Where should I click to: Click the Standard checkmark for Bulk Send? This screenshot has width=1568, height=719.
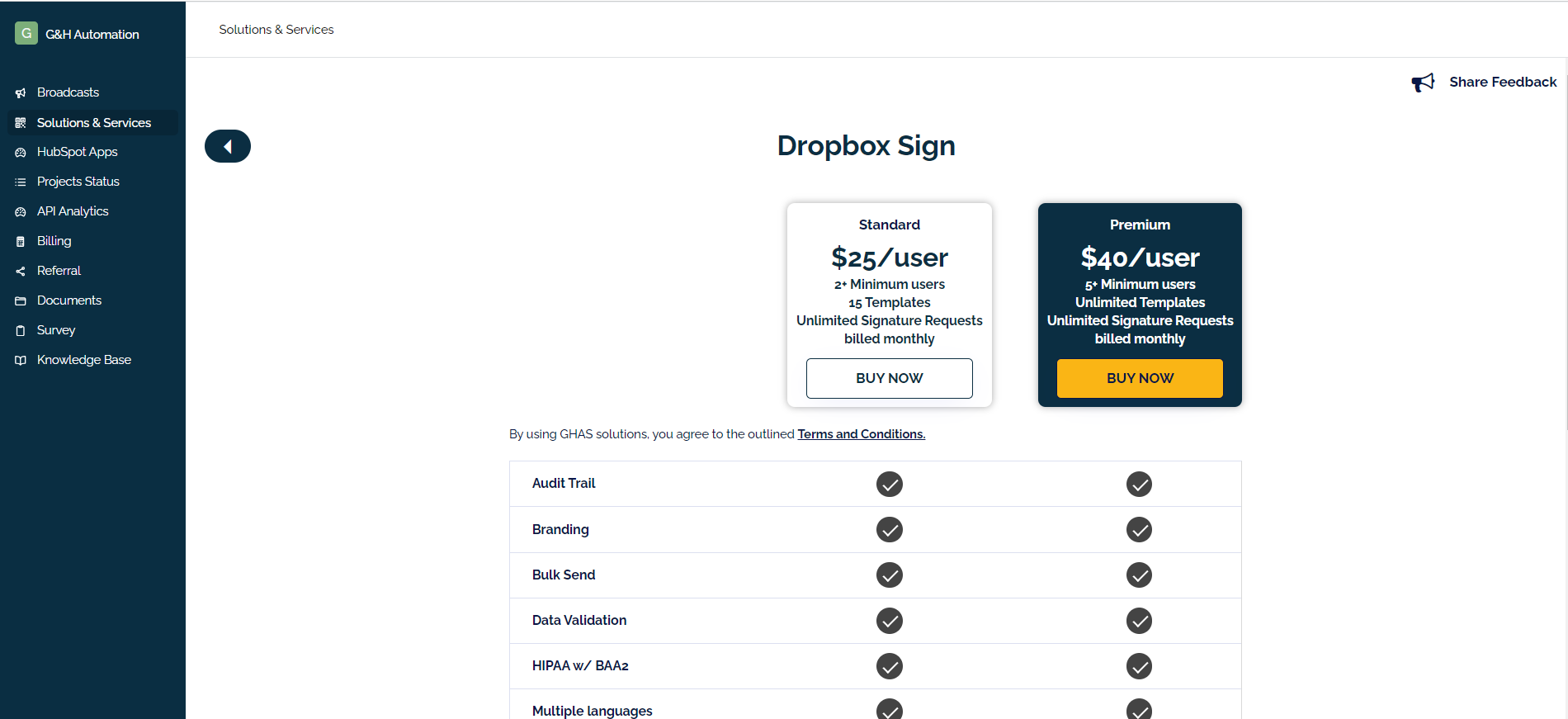(x=889, y=575)
